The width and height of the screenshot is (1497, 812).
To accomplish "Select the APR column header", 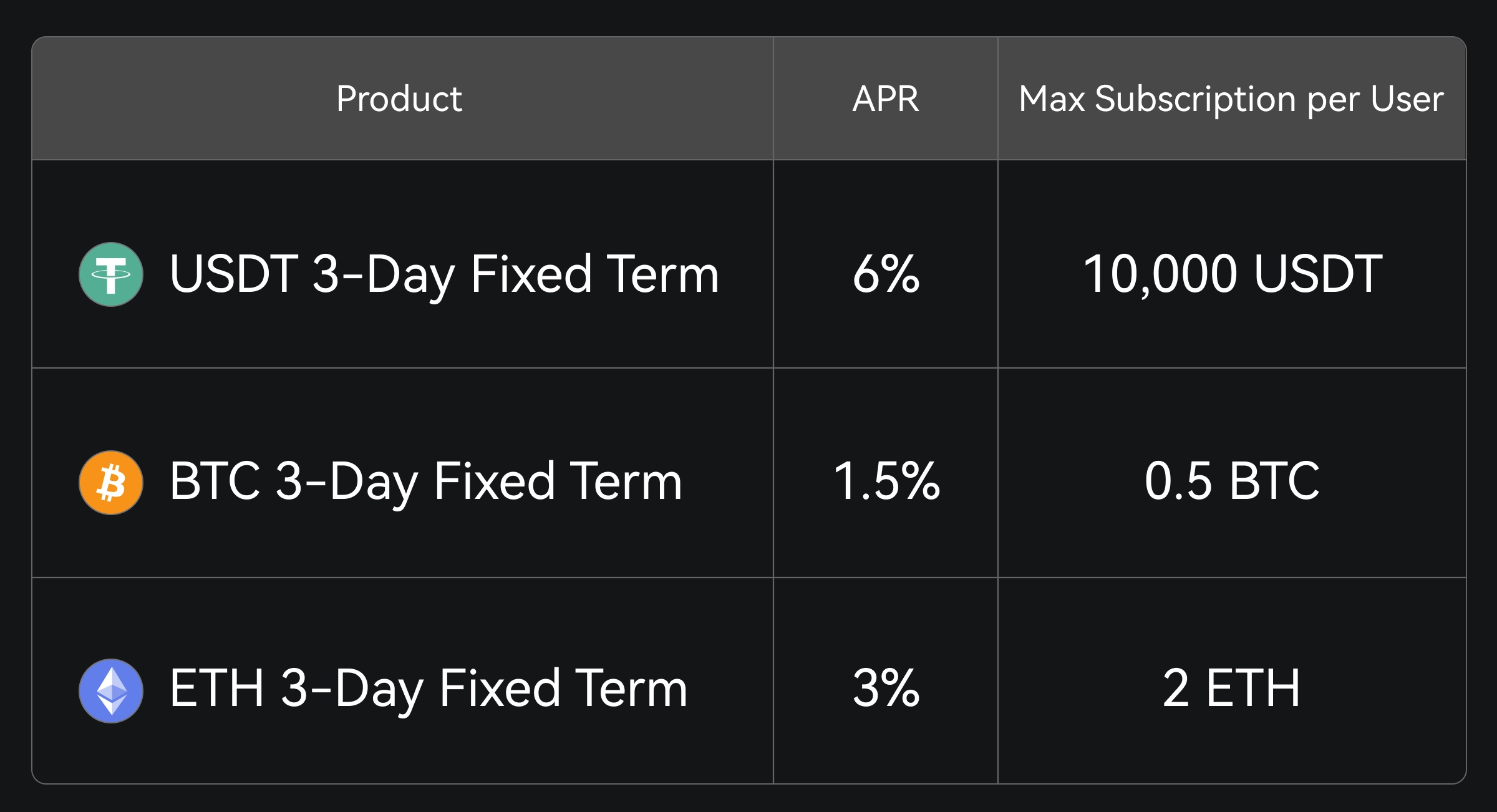I will (886, 99).
